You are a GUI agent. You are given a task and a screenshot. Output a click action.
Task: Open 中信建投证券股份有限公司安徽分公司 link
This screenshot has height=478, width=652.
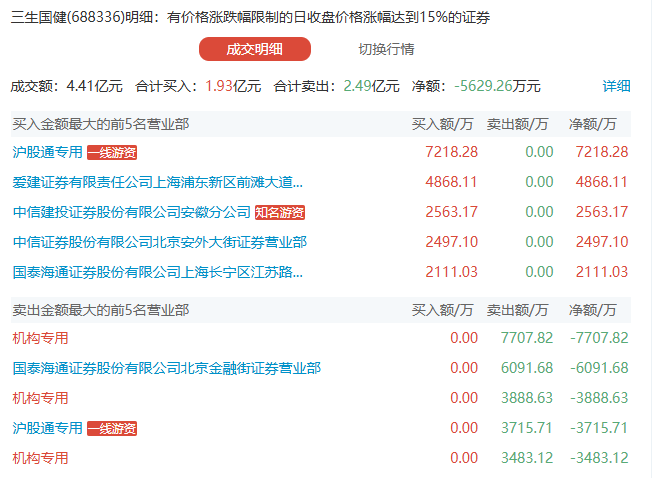[x=131, y=212]
